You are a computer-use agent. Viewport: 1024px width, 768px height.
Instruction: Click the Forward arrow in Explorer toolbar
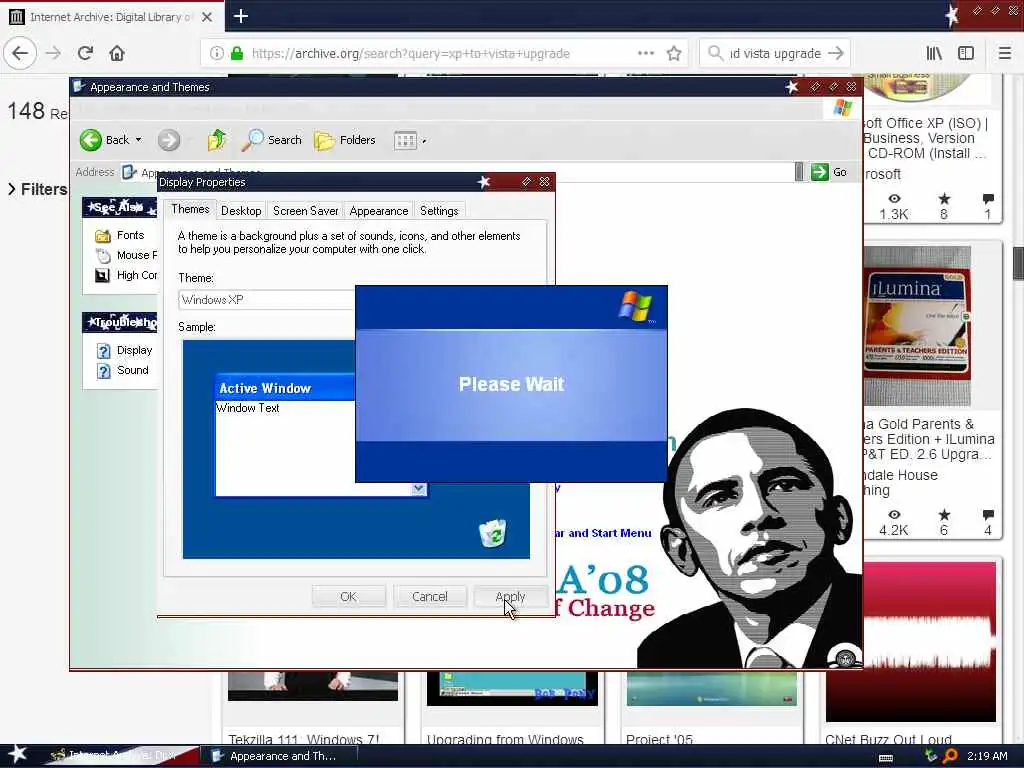click(x=169, y=140)
